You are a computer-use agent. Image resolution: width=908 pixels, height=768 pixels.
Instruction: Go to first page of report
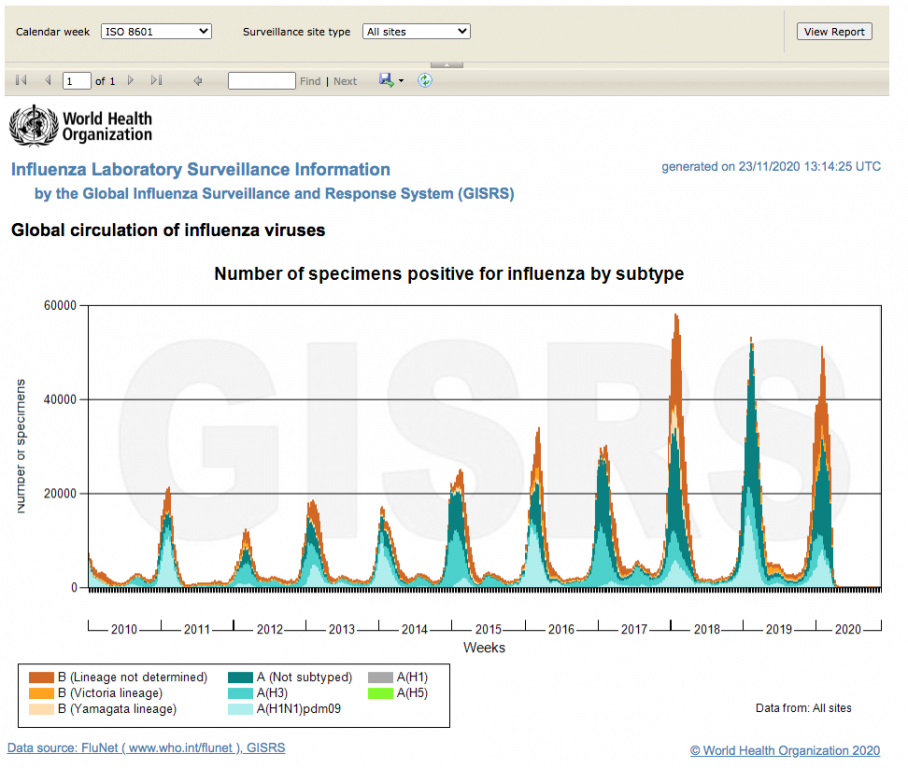(21, 81)
